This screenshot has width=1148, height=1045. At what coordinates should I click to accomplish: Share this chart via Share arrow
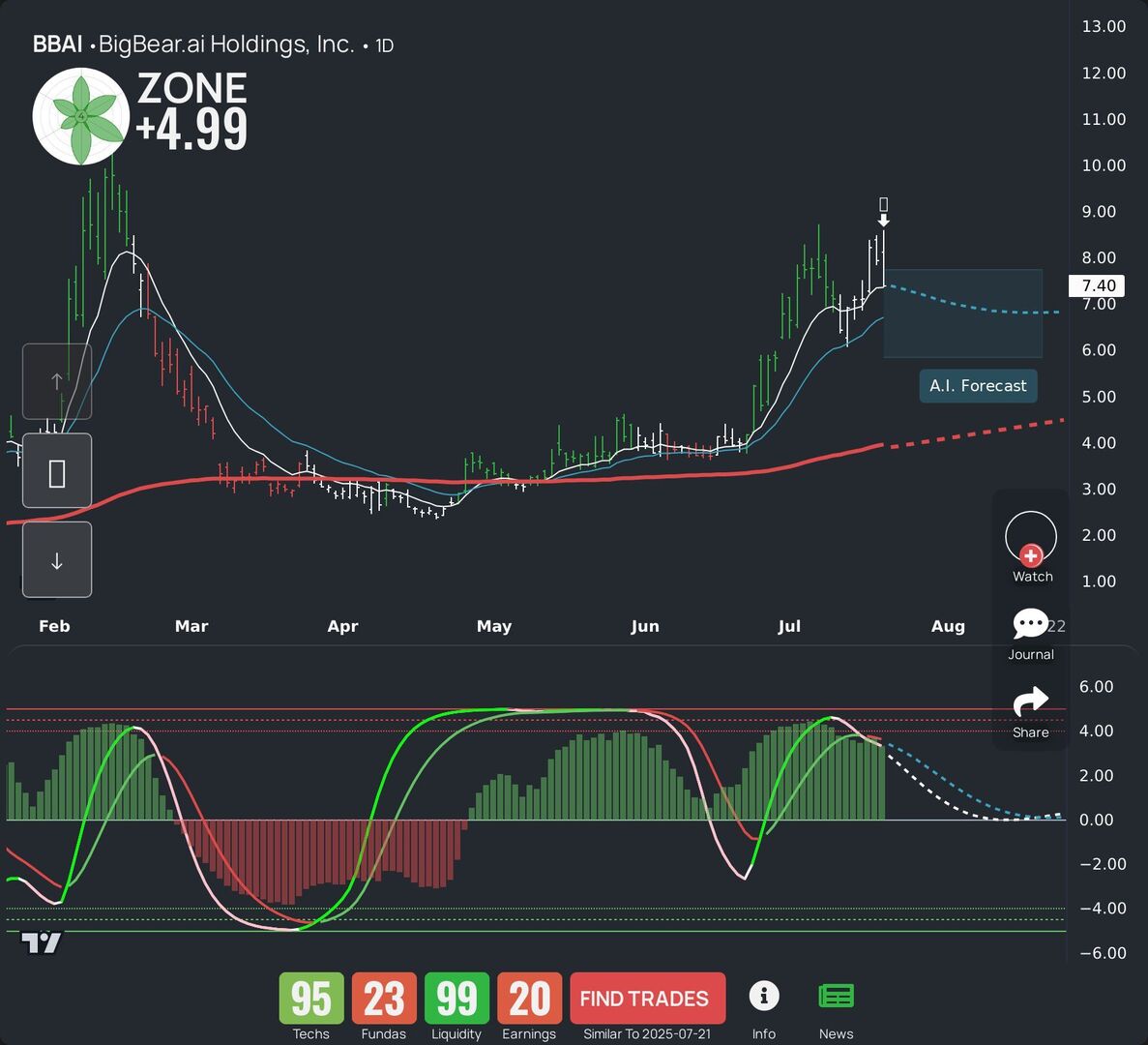(x=1030, y=702)
